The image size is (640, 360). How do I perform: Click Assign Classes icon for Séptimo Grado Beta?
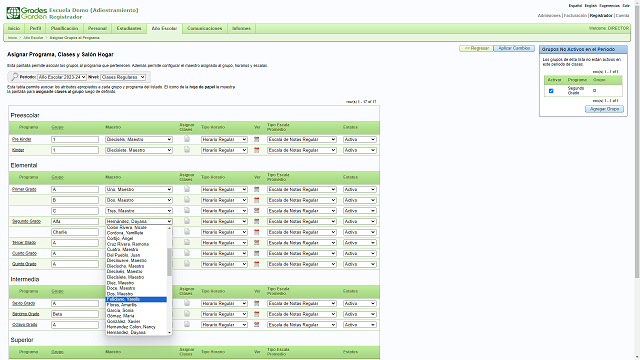click(x=187, y=313)
